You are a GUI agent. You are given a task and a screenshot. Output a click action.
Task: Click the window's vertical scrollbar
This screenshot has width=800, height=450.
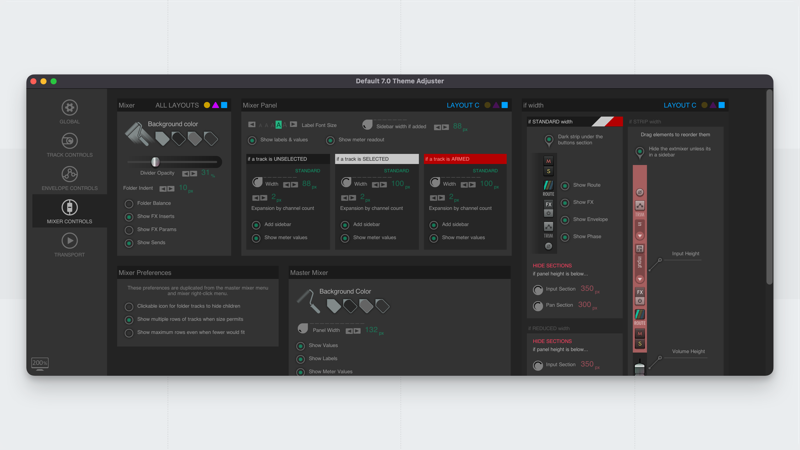tap(769, 187)
